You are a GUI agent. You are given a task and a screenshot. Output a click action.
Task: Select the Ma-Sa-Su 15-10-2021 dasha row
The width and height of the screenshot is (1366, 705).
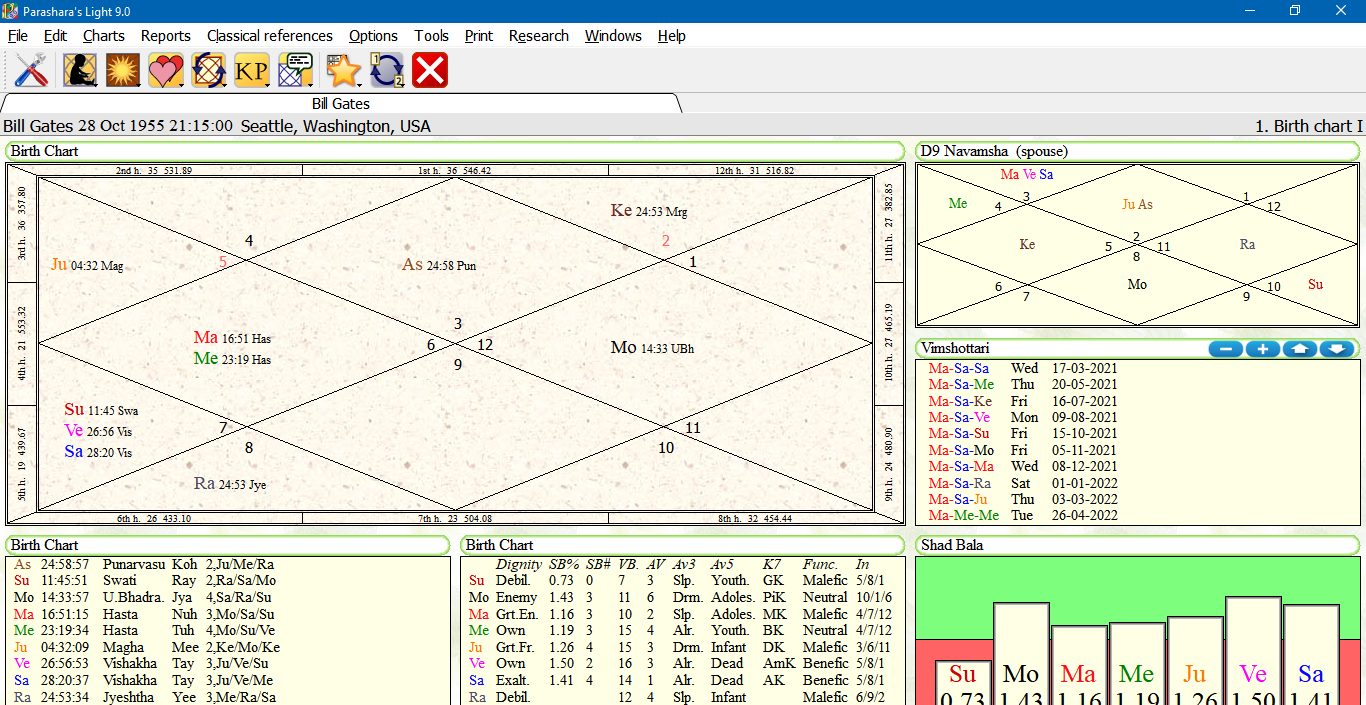pyautogui.click(x=1023, y=434)
